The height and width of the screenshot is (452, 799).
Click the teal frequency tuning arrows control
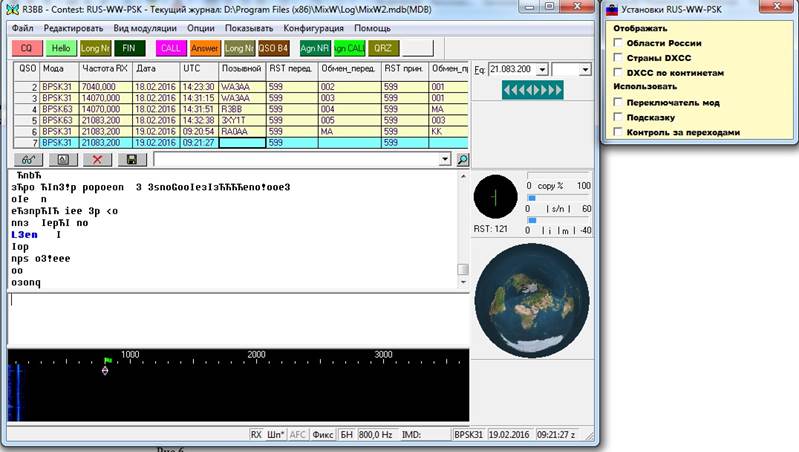tap(532, 90)
